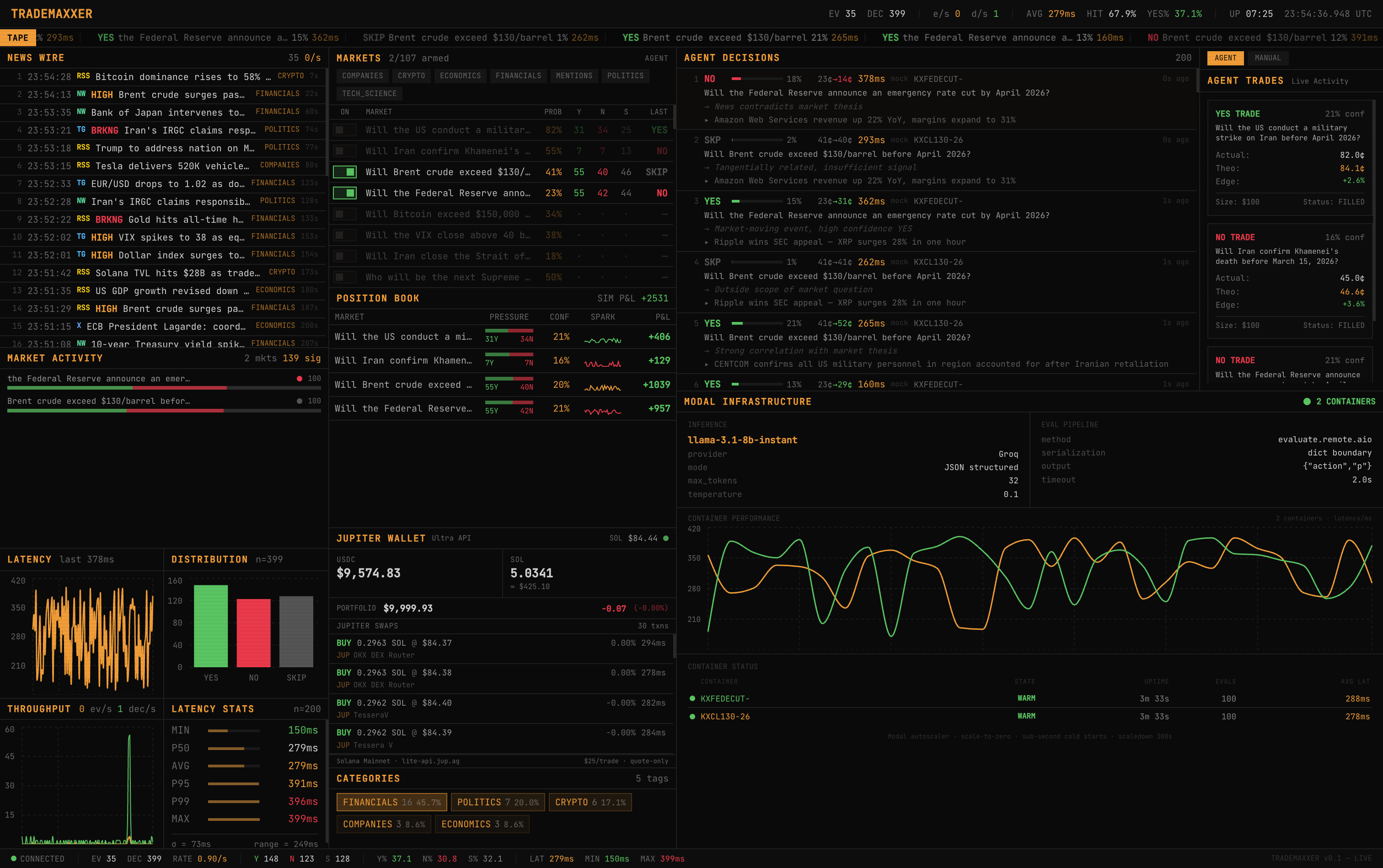Click the green status dot beside KXFEDECUT- container
1383x868 pixels.
pos(692,699)
